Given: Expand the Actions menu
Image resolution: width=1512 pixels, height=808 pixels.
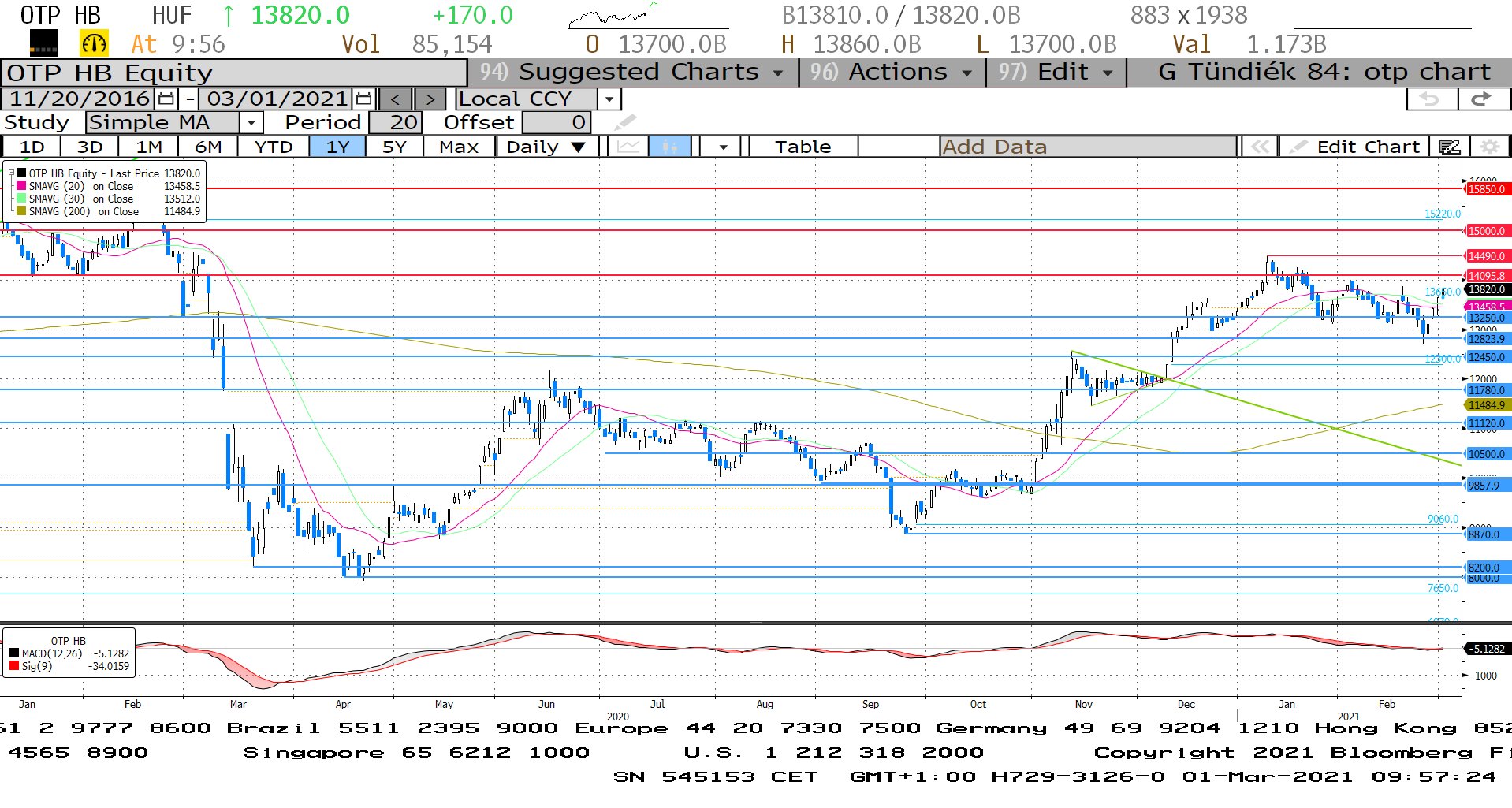Looking at the screenshot, I should click(x=892, y=72).
